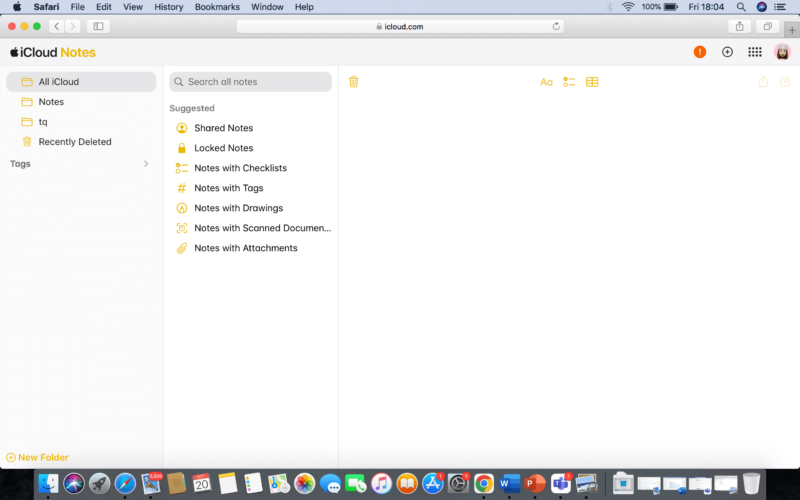Open the orange alert notification icon
The height and width of the screenshot is (500, 800).
pyautogui.click(x=700, y=52)
